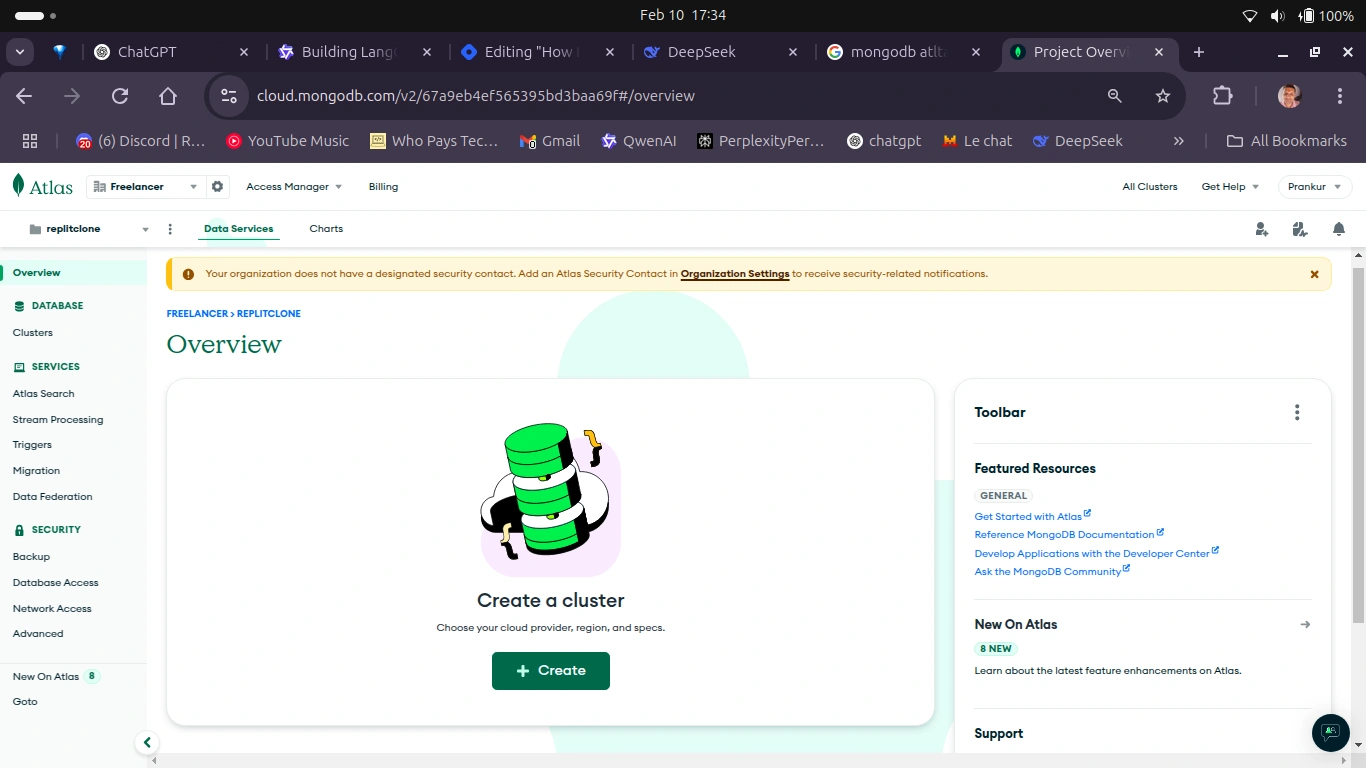Collapse the left navigation sidebar
The width and height of the screenshot is (1366, 768).
147,743
